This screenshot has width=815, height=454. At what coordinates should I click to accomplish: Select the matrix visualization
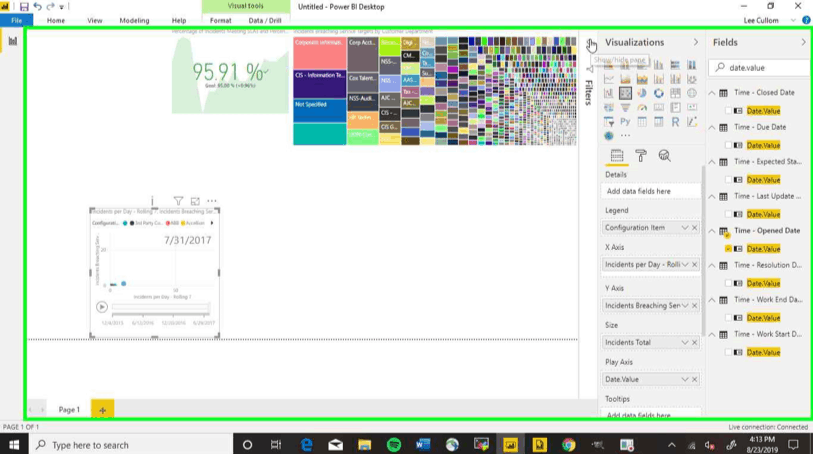pyautogui.click(x=659, y=122)
